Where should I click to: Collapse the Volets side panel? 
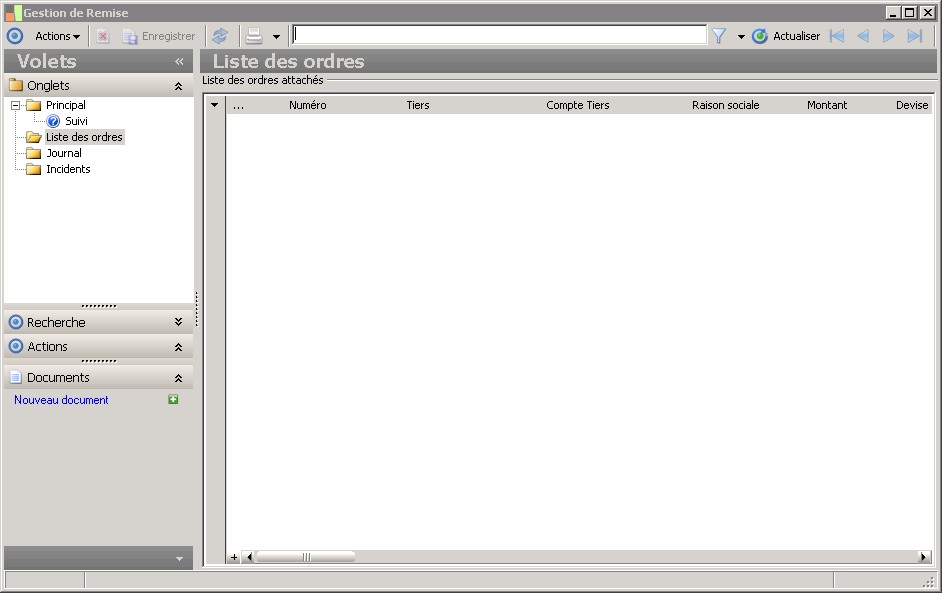click(179, 61)
